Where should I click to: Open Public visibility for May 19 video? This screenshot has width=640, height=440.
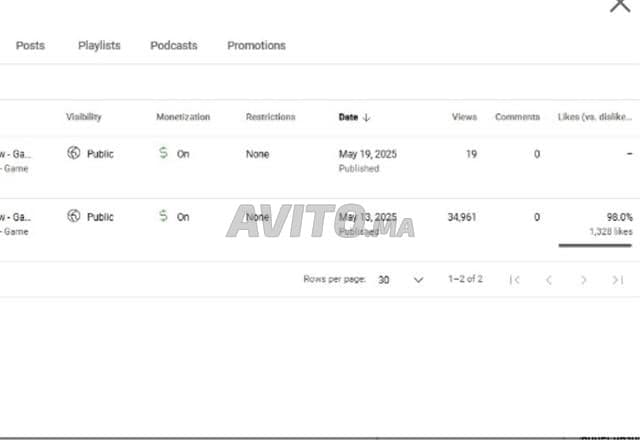tap(100, 154)
